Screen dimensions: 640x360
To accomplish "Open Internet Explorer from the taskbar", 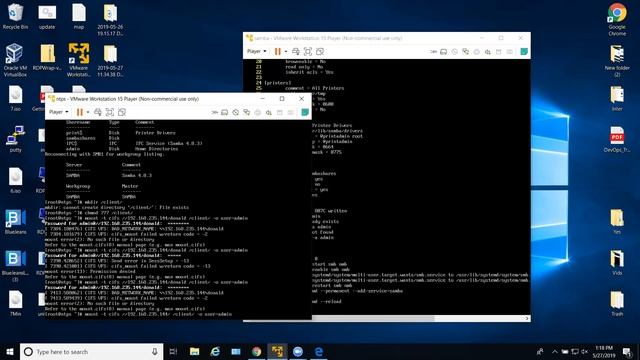I will tap(215, 351).
